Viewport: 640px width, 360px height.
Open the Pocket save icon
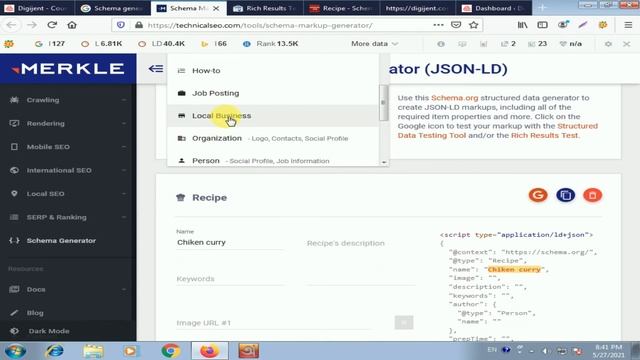[x=456, y=25]
